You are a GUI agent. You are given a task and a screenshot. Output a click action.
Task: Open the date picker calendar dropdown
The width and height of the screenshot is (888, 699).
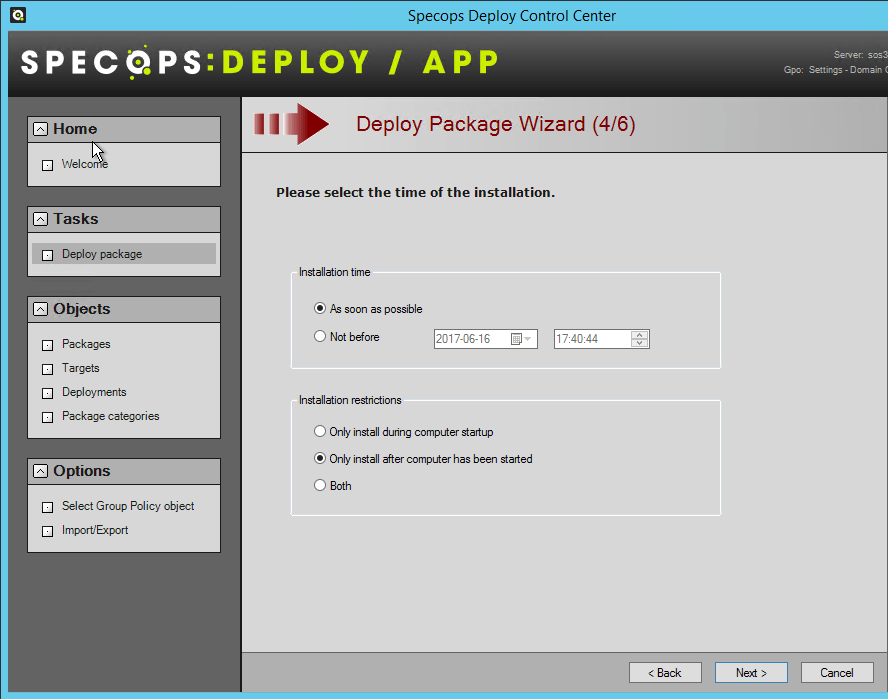(521, 339)
